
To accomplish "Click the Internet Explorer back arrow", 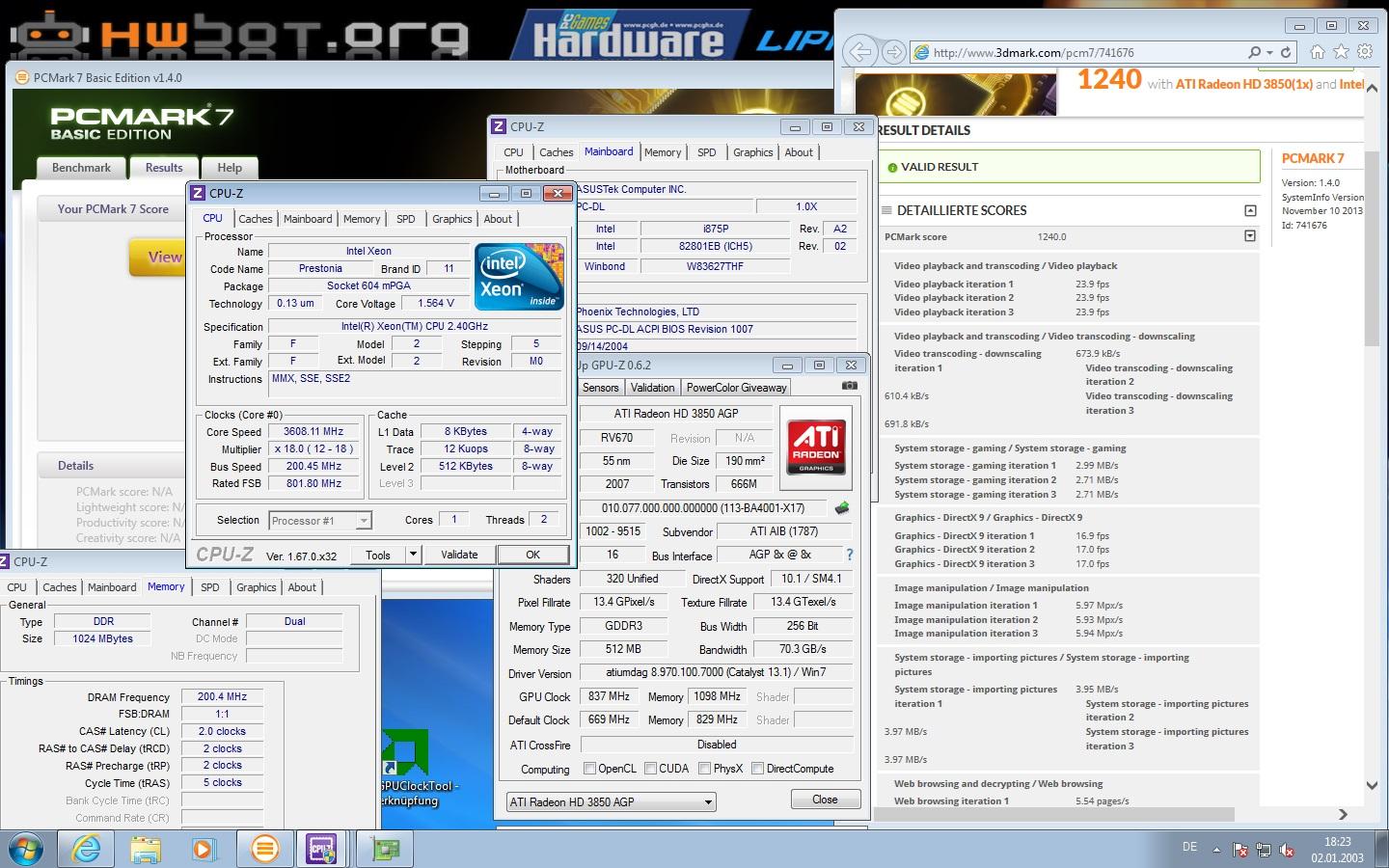I will (860, 52).
